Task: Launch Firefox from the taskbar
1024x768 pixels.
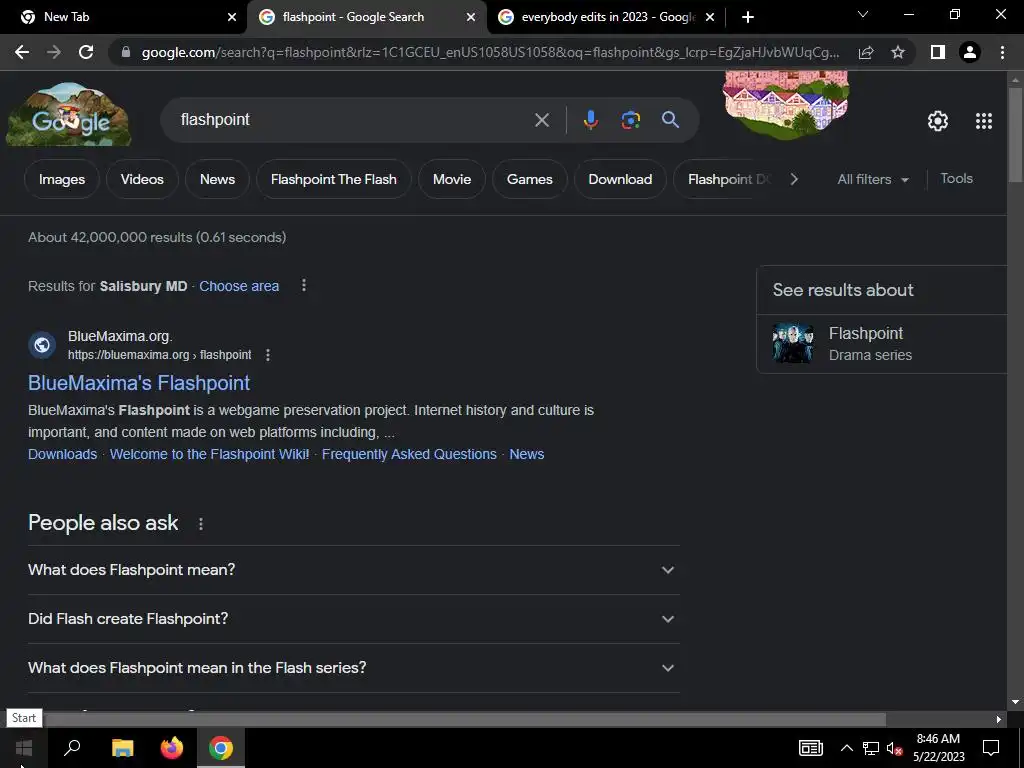Action: tap(172, 748)
